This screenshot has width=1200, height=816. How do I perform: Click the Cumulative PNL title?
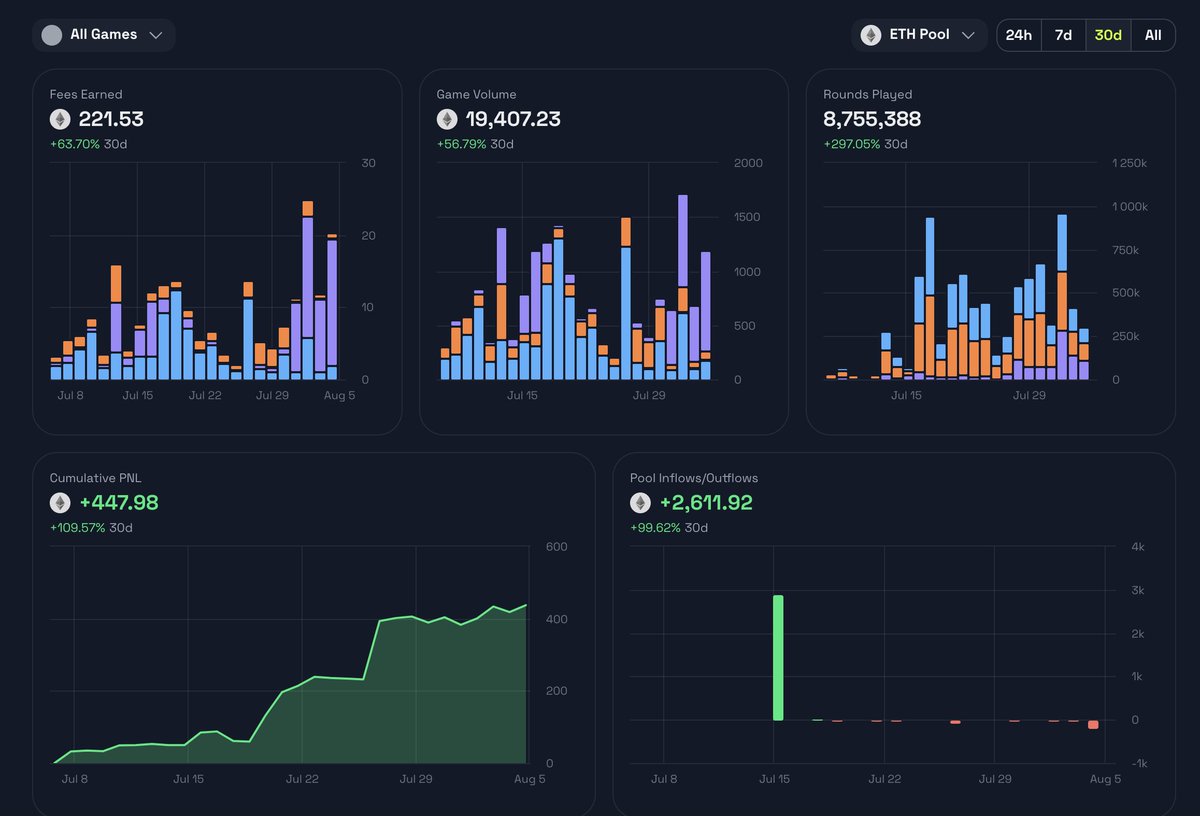tap(95, 478)
